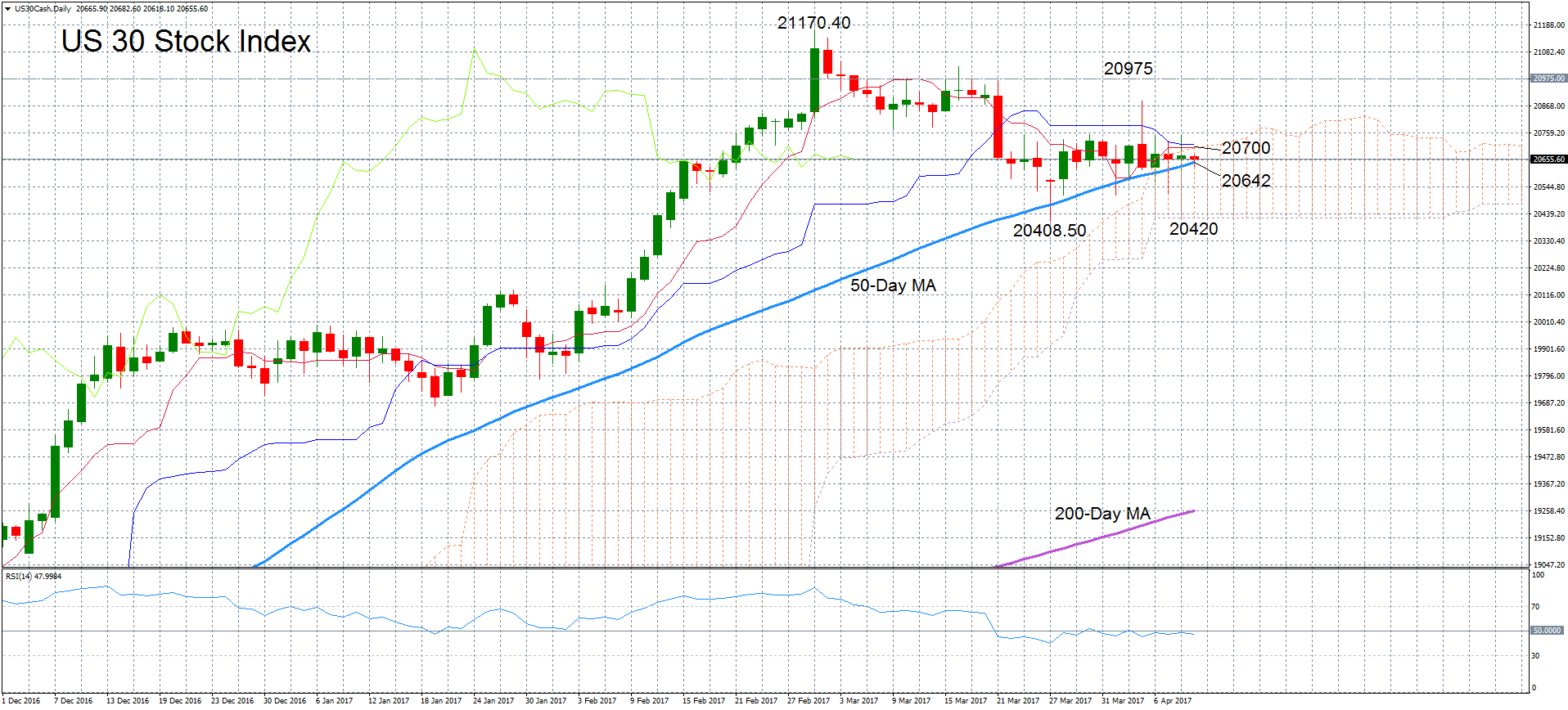Click the '31 Mar 2017' date label
The image size is (1568, 710).
1123,701
